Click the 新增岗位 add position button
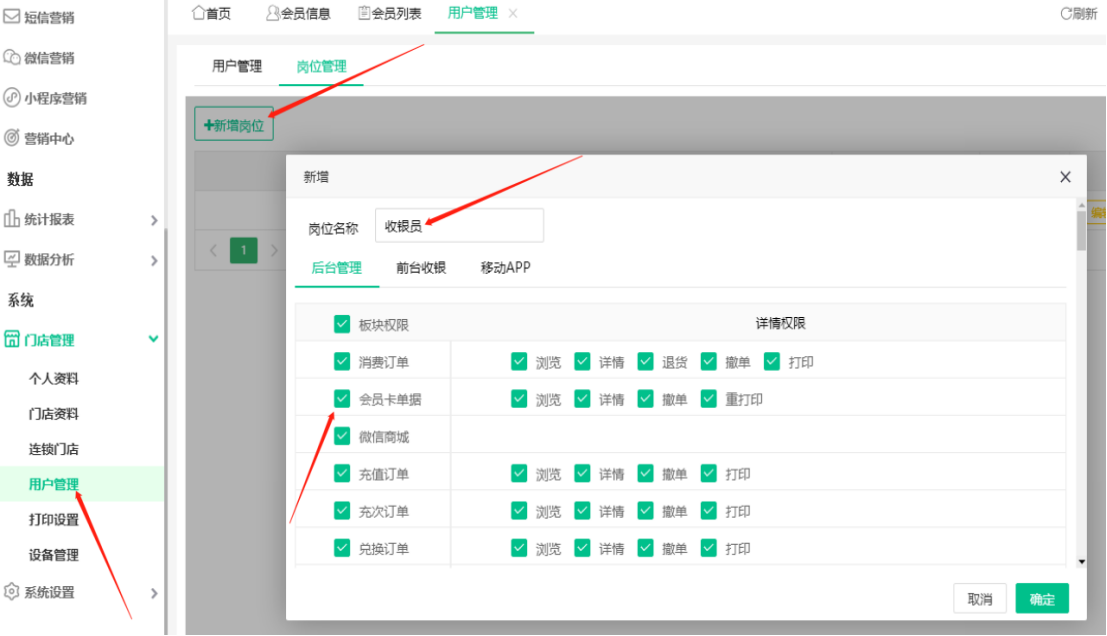 click(x=233, y=125)
